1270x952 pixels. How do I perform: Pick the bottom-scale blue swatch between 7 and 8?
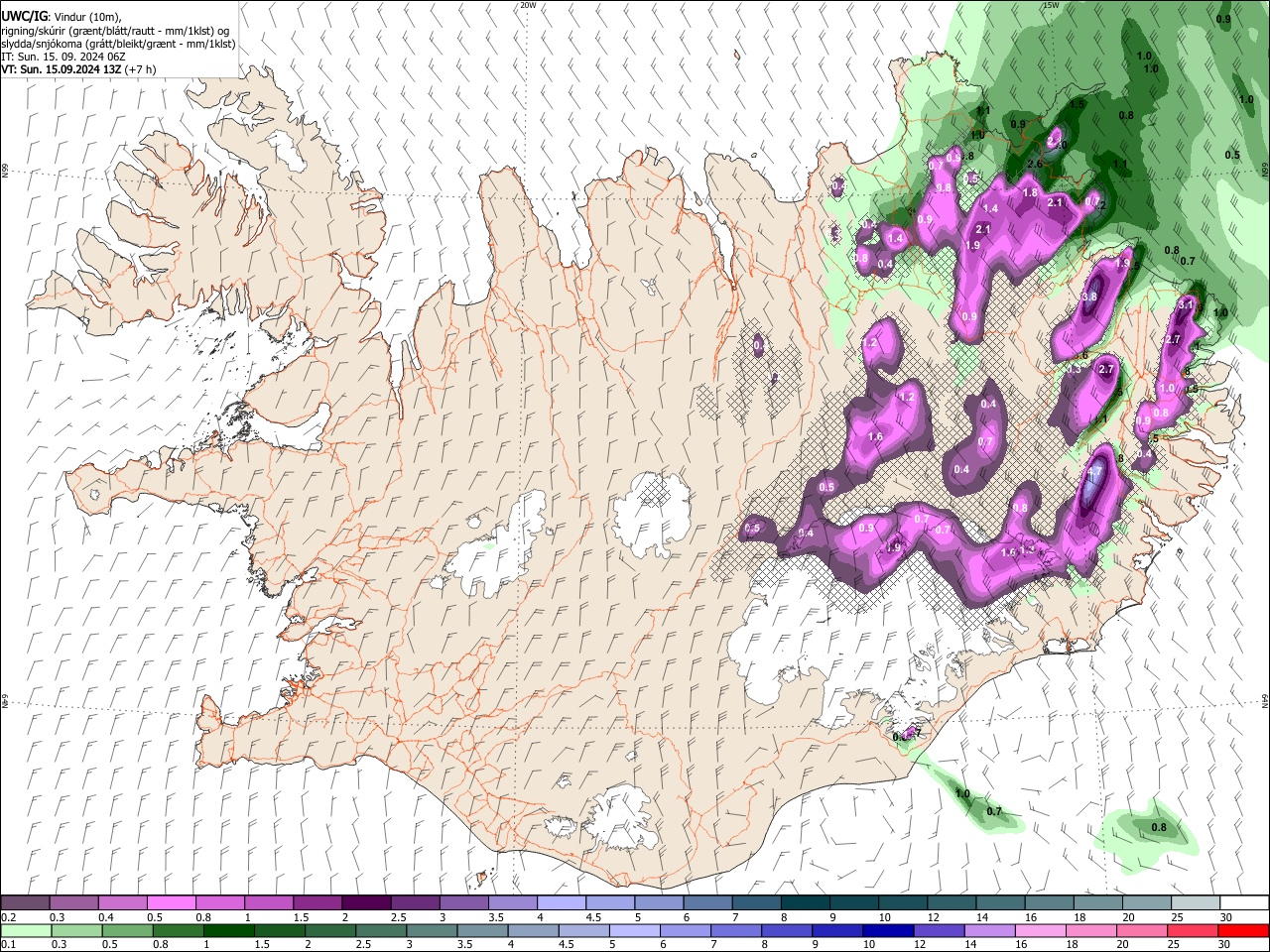pyautogui.click(x=736, y=931)
